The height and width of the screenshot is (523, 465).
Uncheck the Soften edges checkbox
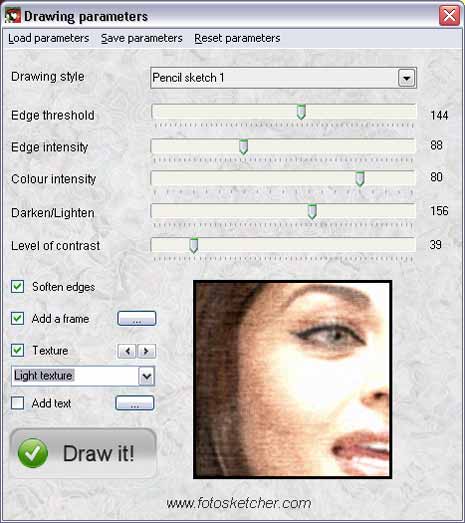17,287
